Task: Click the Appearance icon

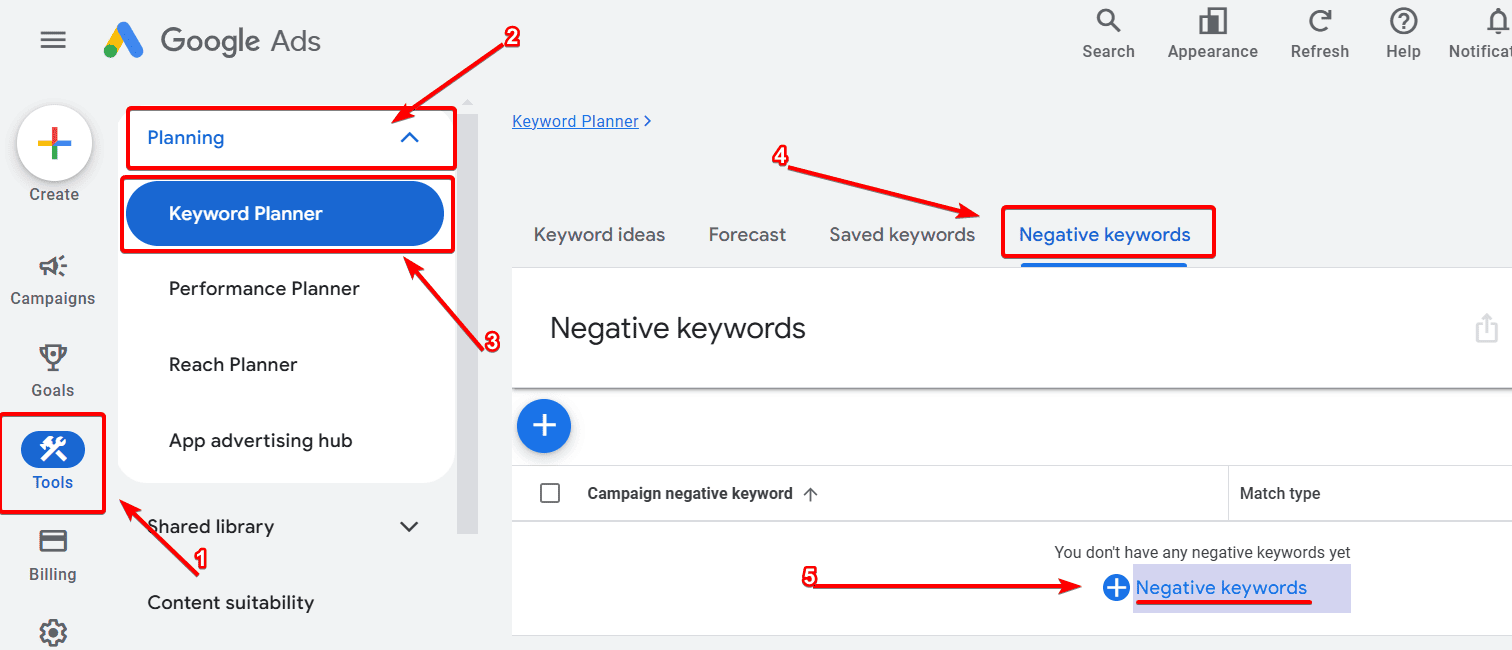Action: coord(1212,30)
